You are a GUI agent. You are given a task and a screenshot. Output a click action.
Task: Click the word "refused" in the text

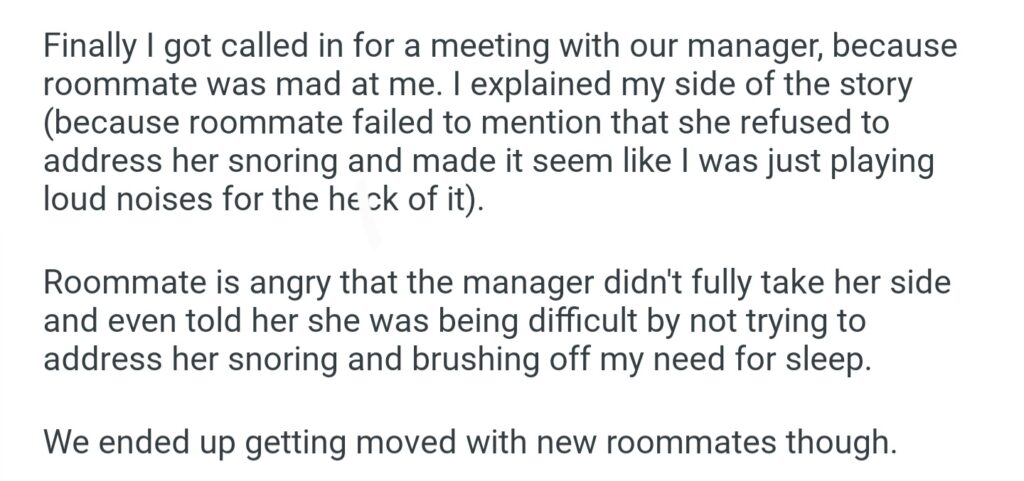point(811,124)
